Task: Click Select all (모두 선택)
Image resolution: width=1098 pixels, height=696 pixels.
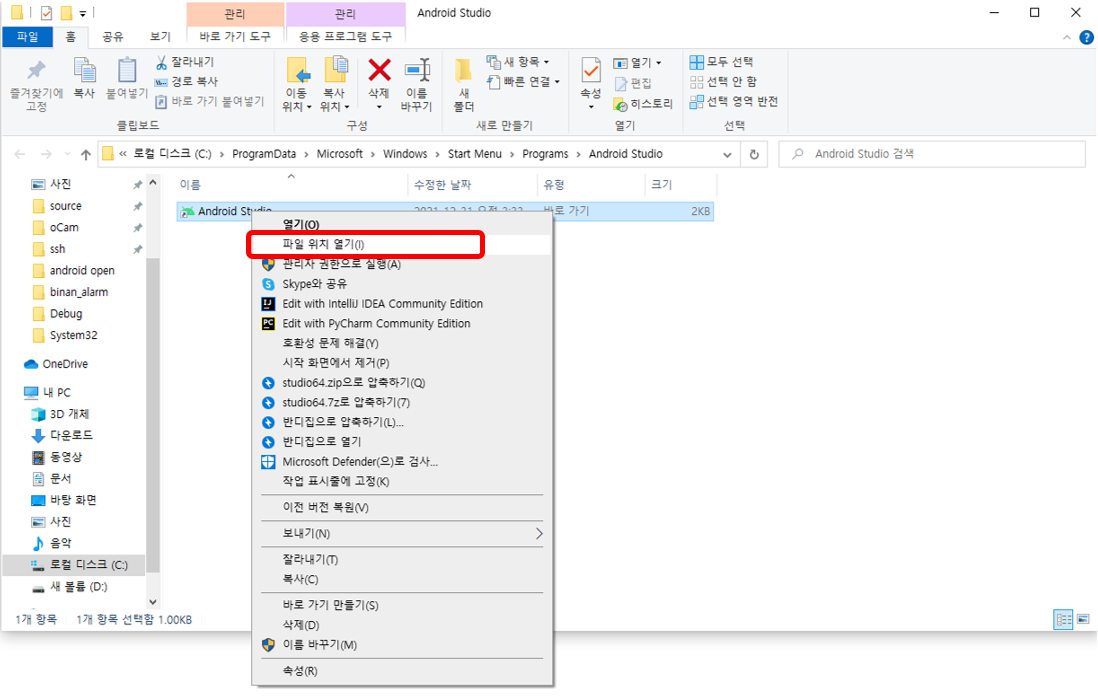Action: click(722, 62)
